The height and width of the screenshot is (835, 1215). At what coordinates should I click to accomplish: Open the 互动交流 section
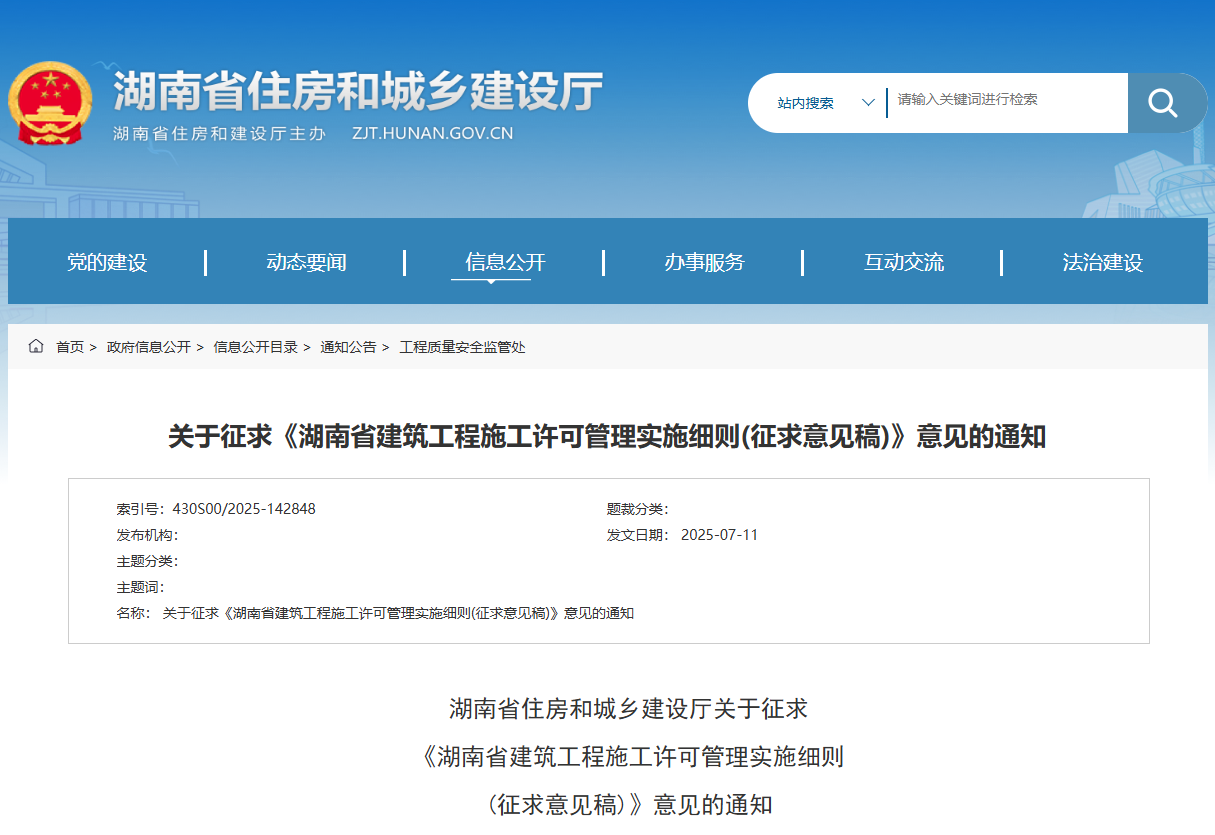click(x=902, y=261)
